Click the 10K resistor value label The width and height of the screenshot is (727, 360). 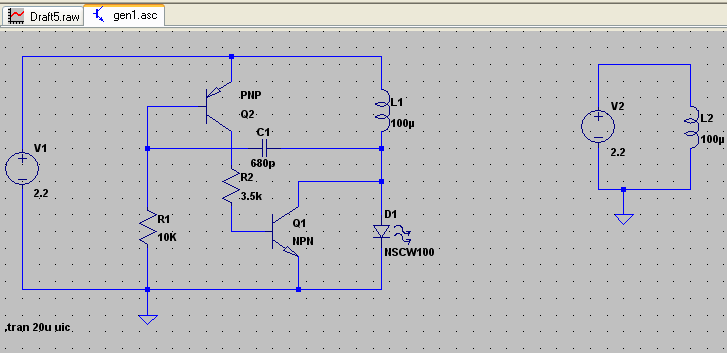167,237
